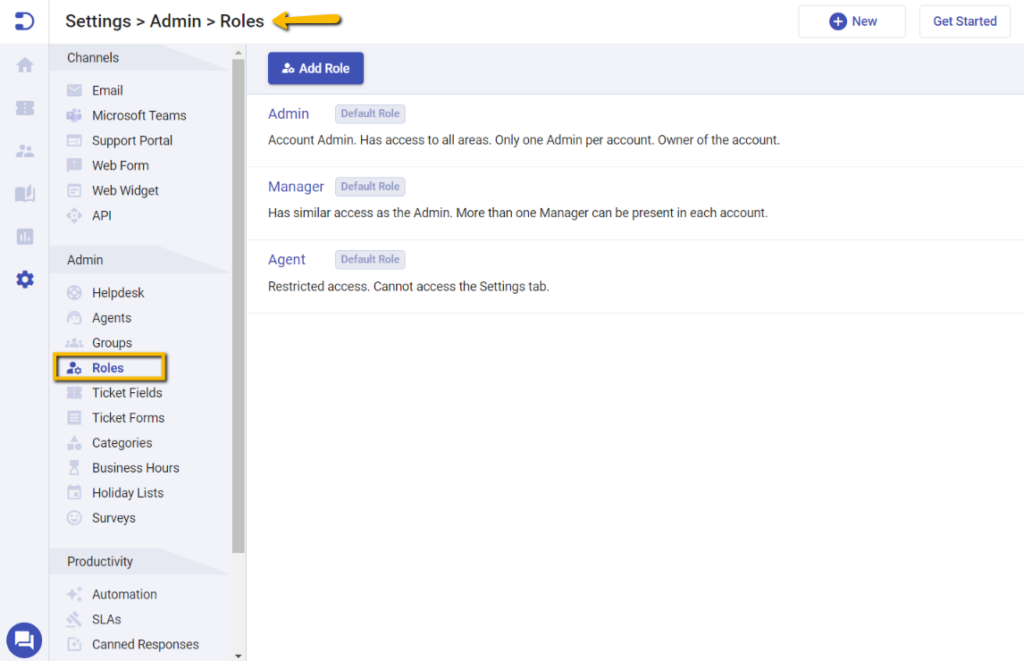Open Helpdesk under Admin
This screenshot has width=1024, height=661.
pyautogui.click(x=118, y=293)
